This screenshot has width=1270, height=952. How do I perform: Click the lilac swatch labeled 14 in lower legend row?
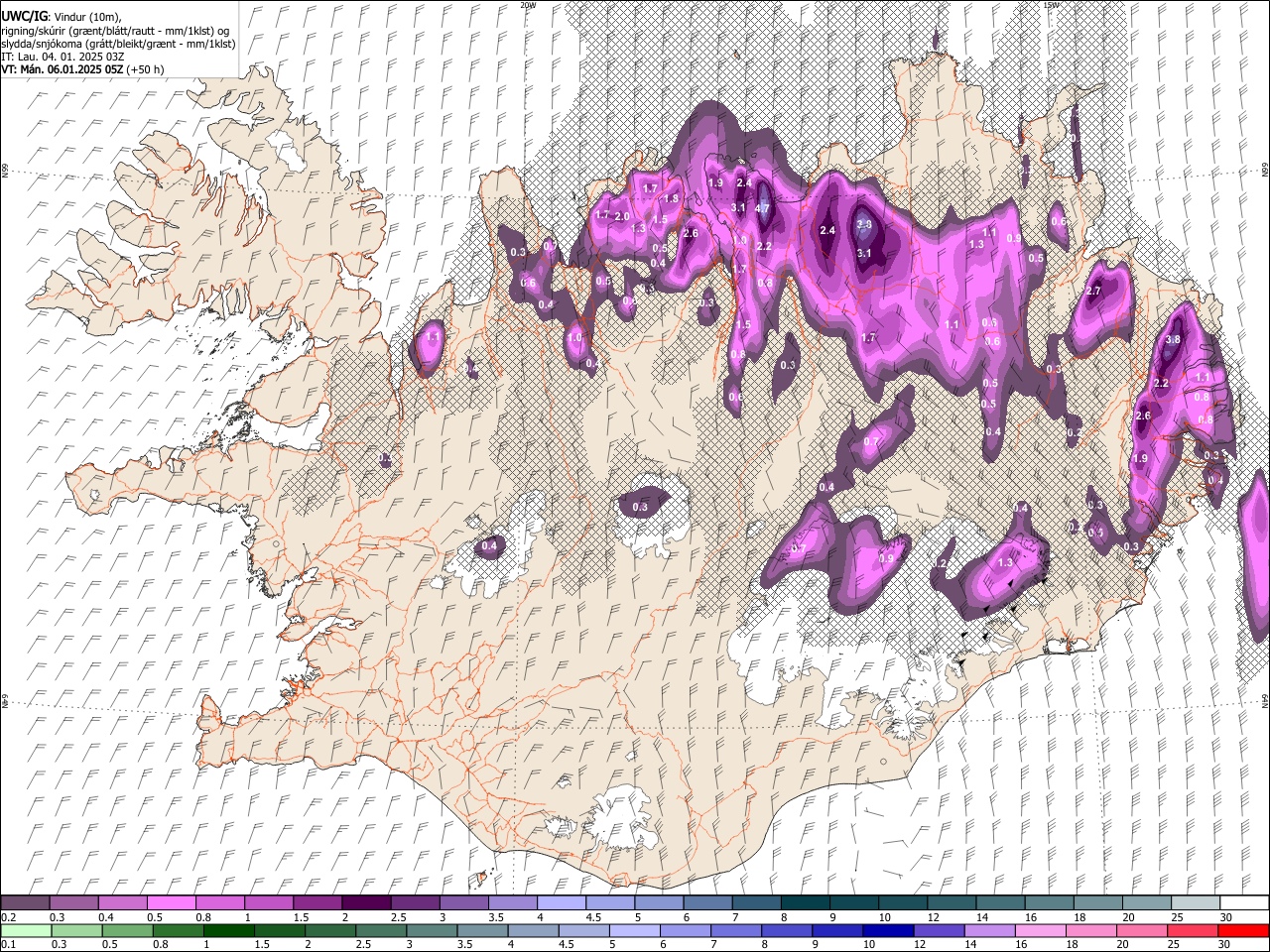990,930
